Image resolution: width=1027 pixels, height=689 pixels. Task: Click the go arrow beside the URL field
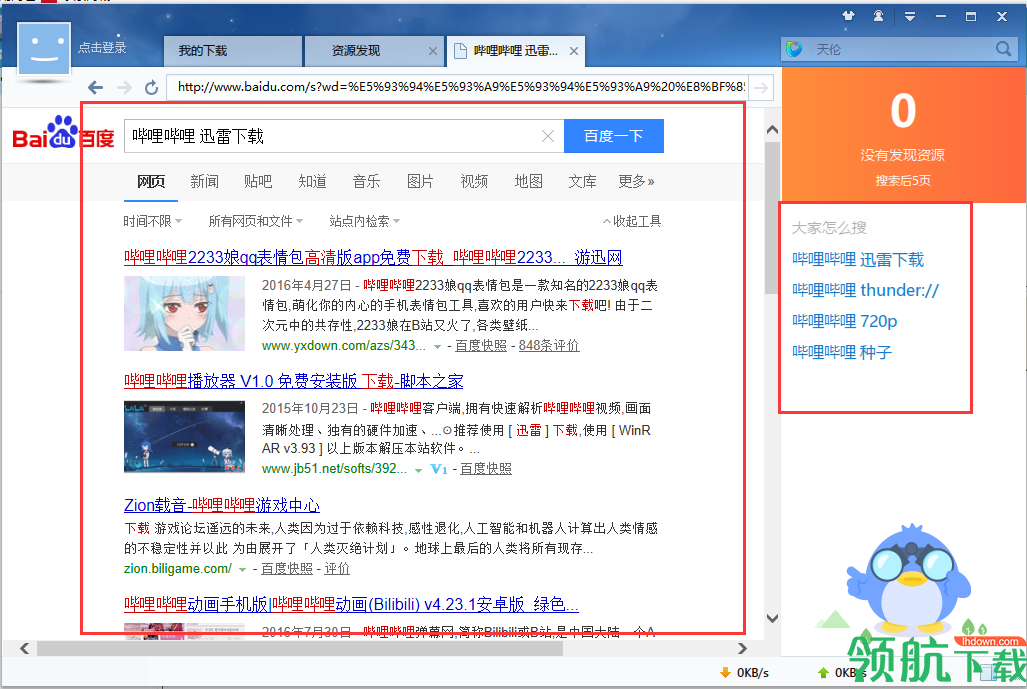pos(760,88)
